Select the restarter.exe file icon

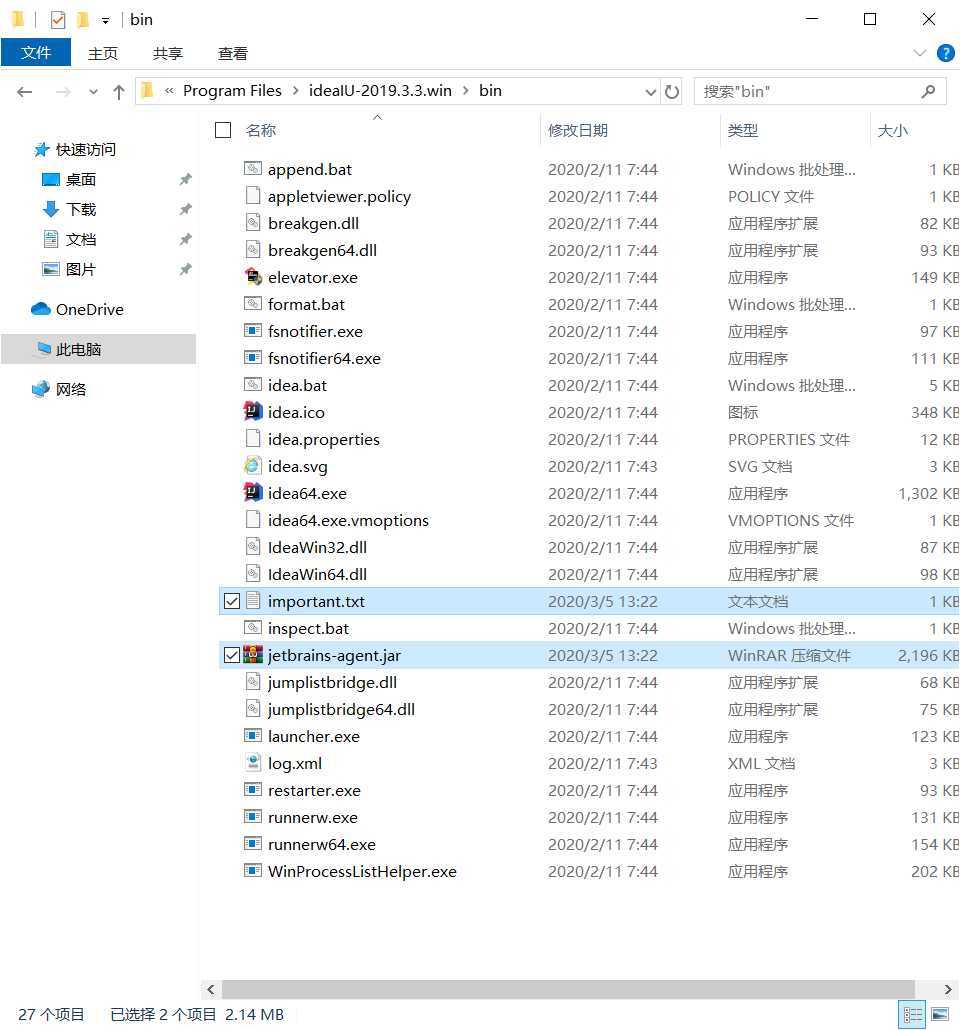click(x=253, y=790)
